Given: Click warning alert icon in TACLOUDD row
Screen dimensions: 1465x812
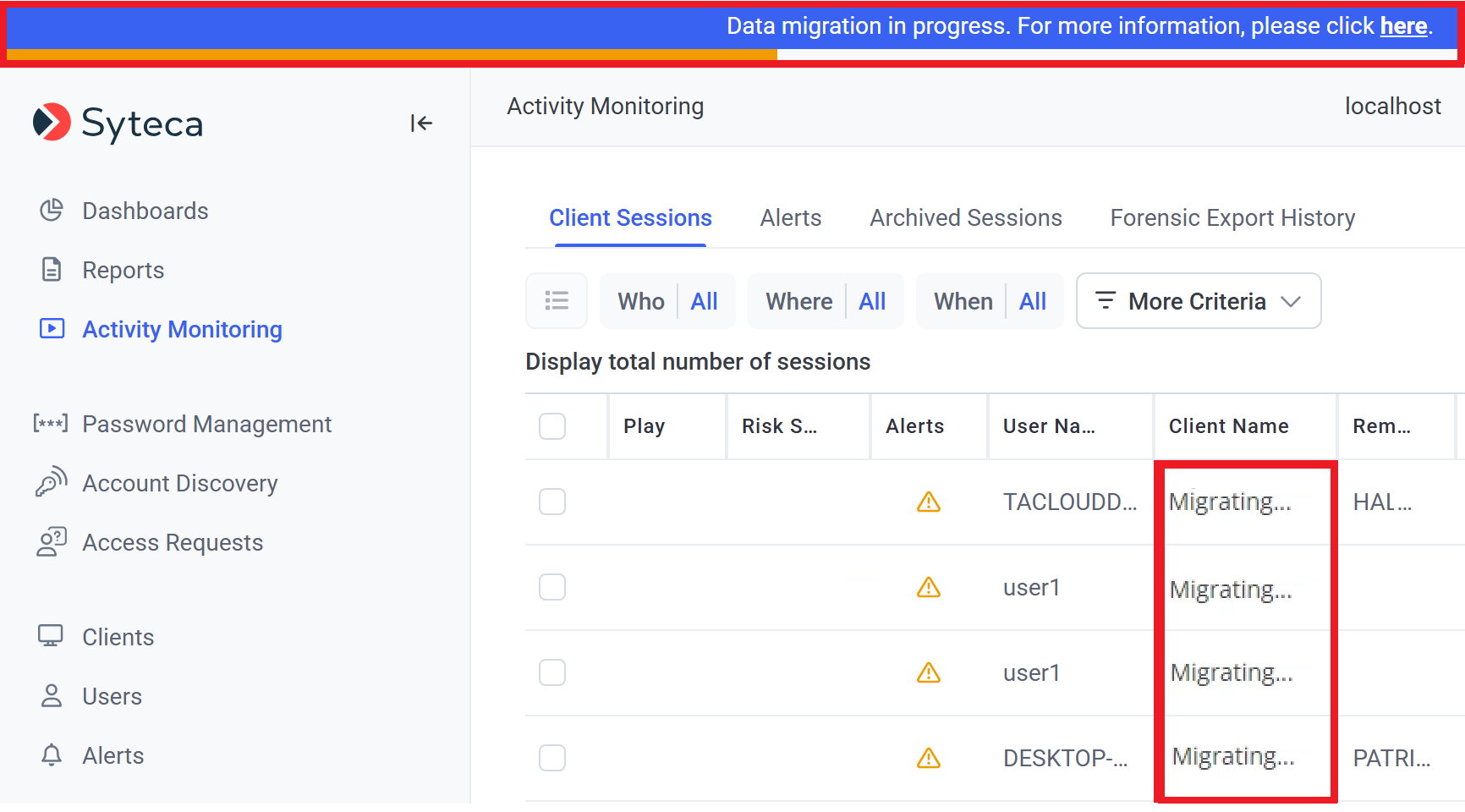Looking at the screenshot, I should click(929, 502).
